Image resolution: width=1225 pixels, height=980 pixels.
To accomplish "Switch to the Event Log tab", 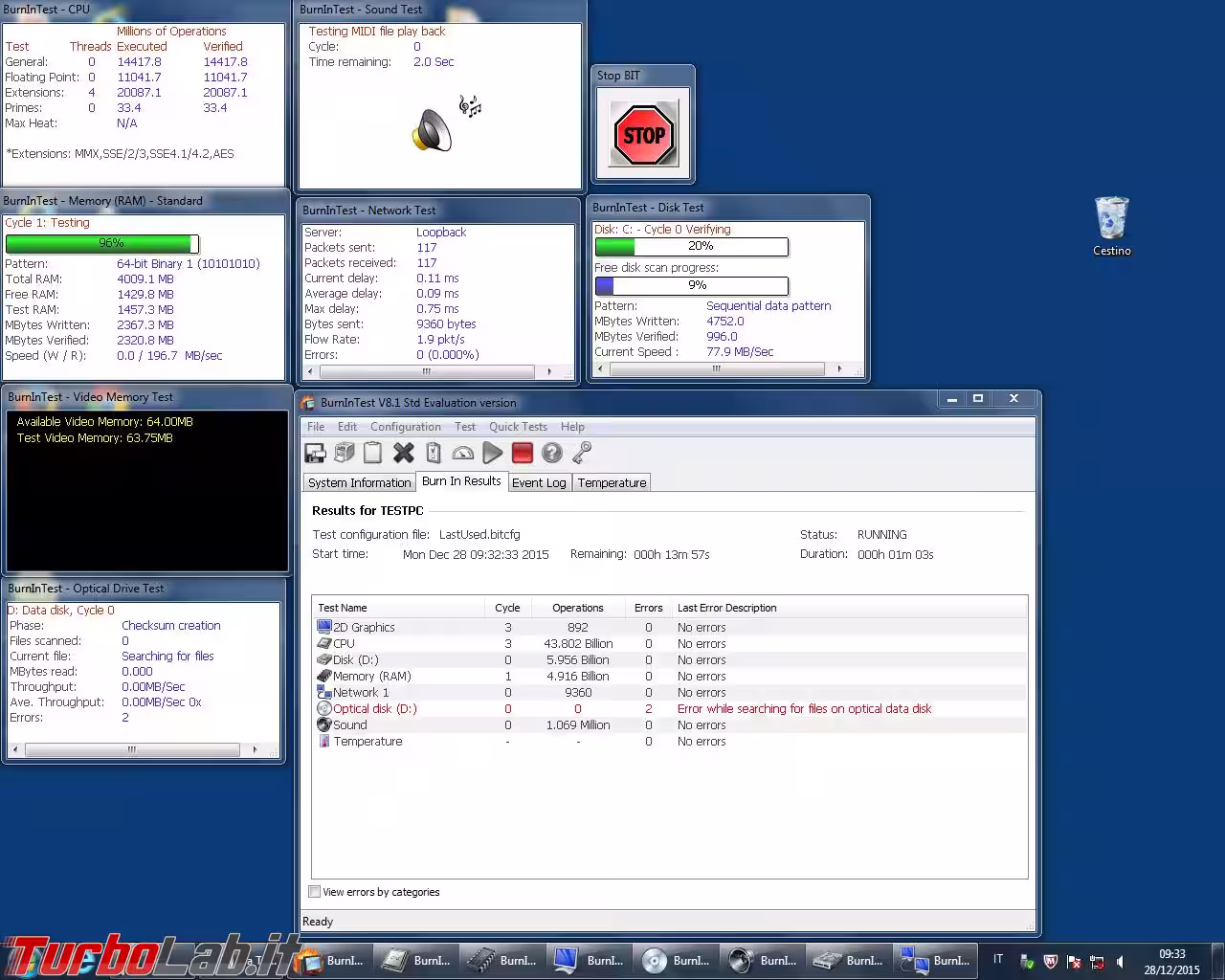I will [539, 483].
